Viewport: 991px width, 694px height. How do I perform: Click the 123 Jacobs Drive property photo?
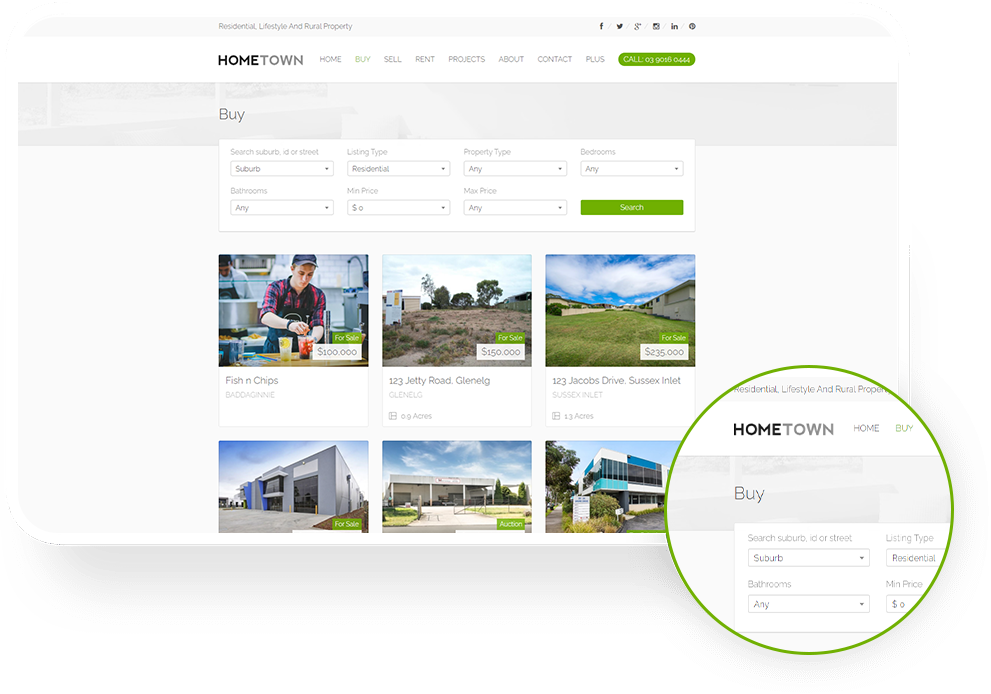tap(620, 310)
